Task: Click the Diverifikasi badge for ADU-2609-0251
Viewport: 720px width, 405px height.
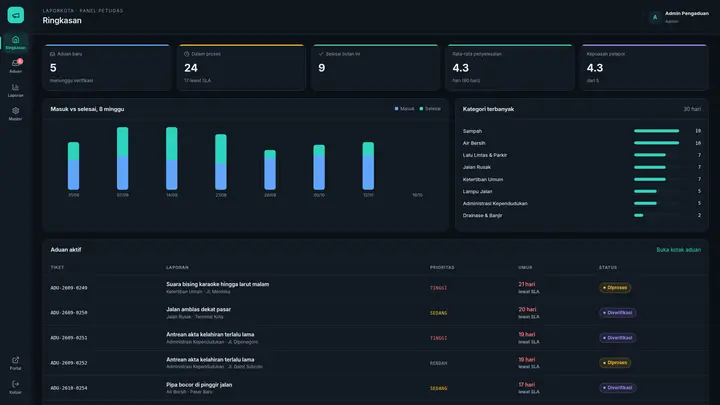Action: click(618, 338)
